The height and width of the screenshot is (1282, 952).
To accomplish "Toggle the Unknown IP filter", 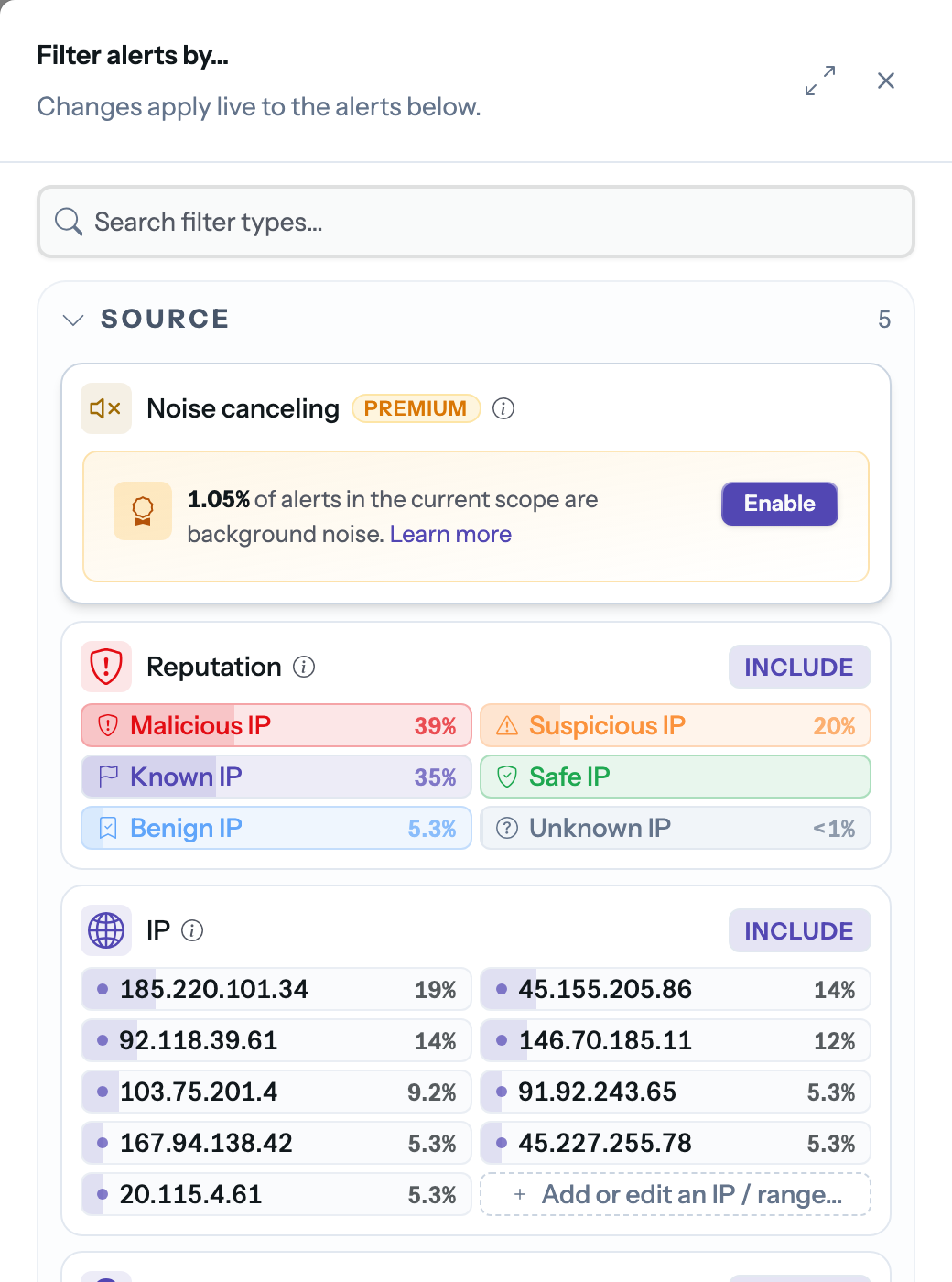I will [x=676, y=828].
